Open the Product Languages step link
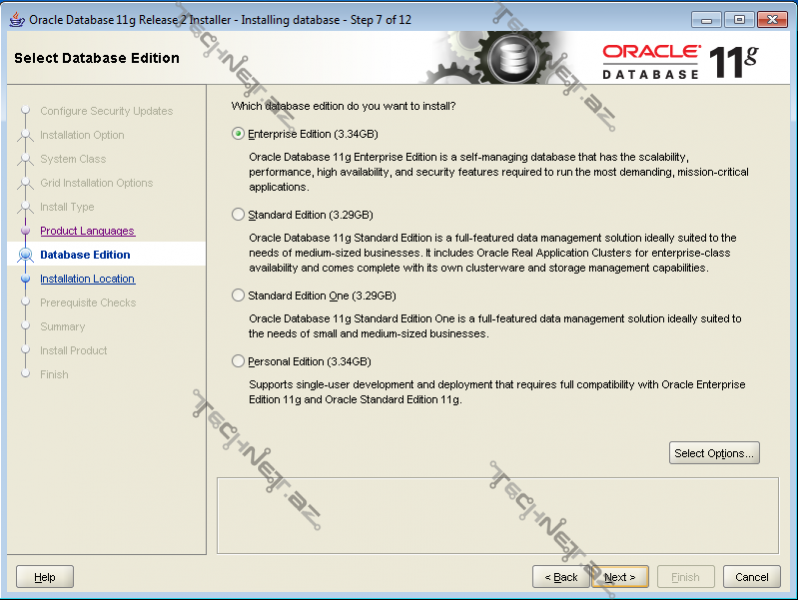The image size is (798, 600). click(87, 231)
